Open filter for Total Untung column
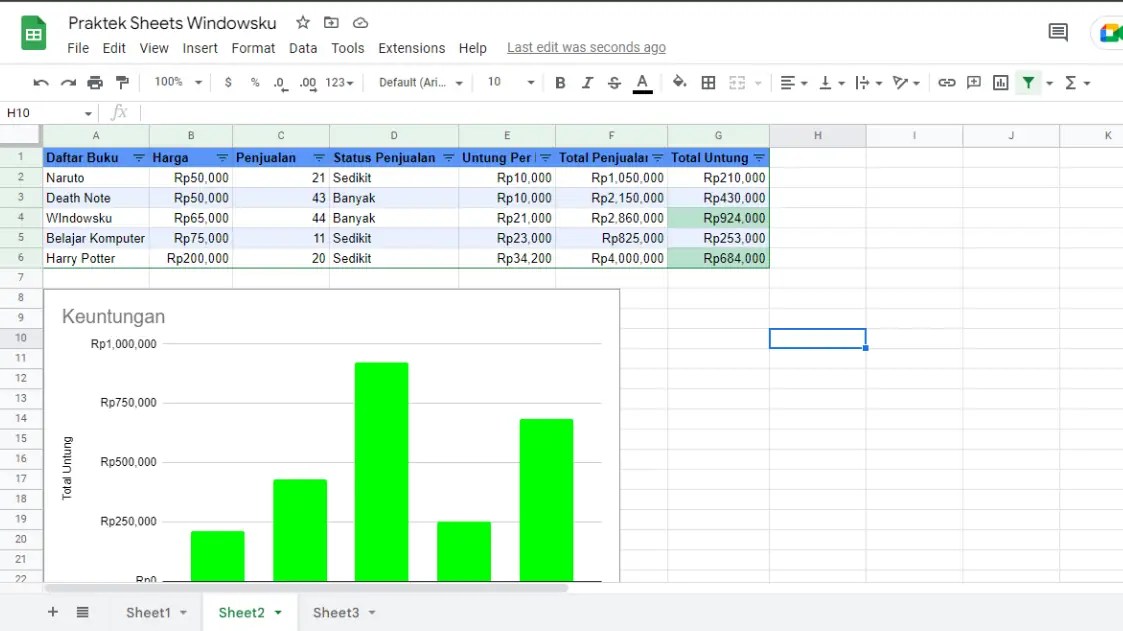Image resolution: width=1123 pixels, height=631 pixels. (759, 158)
